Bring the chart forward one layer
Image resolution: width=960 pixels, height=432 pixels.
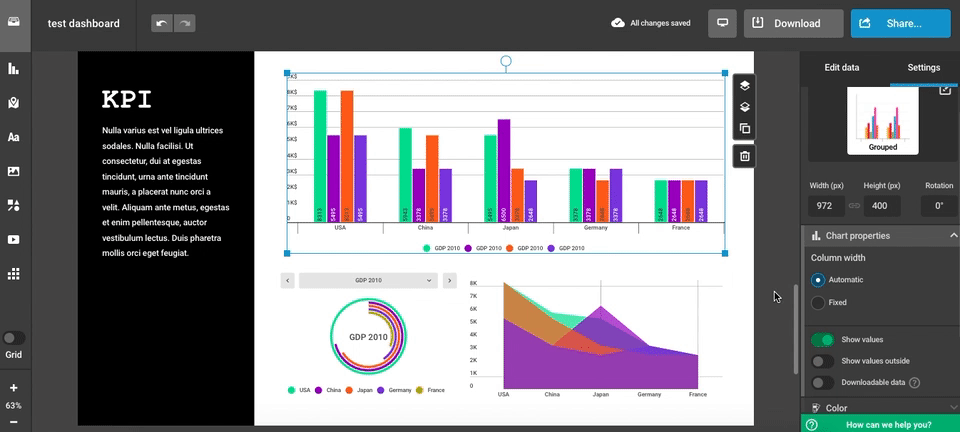(x=745, y=86)
